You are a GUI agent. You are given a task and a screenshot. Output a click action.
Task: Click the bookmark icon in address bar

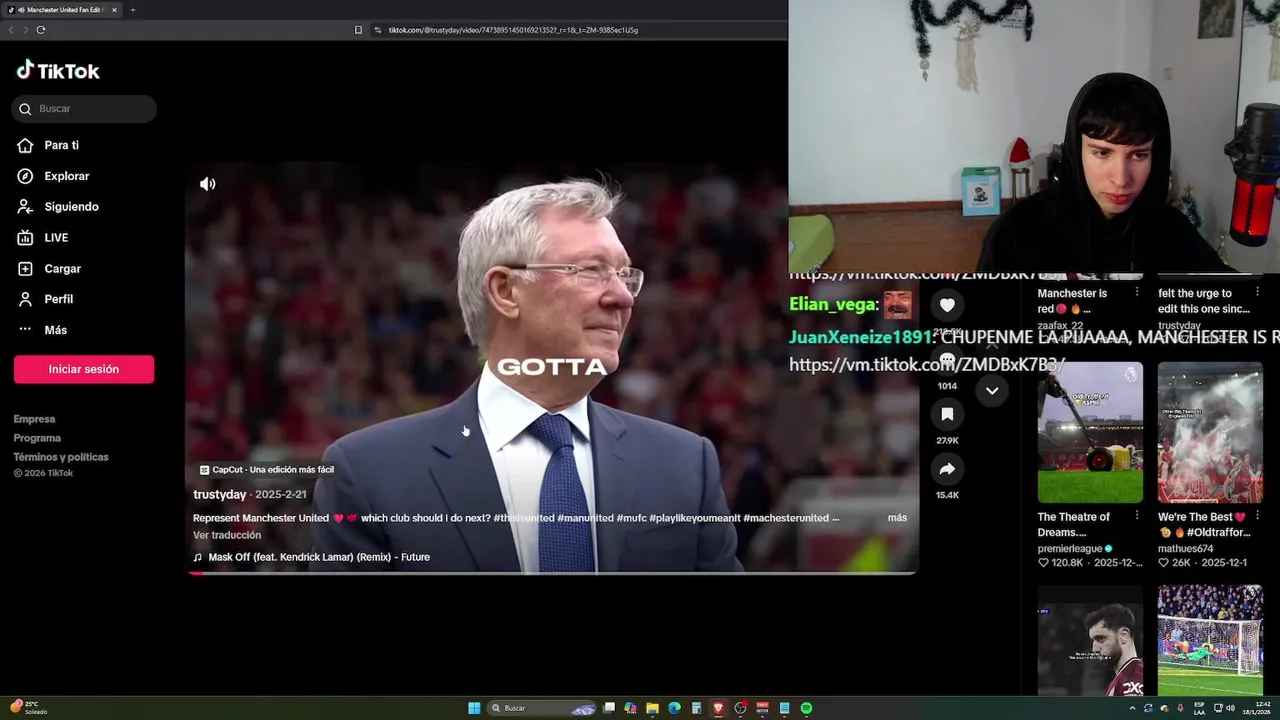[x=358, y=30]
